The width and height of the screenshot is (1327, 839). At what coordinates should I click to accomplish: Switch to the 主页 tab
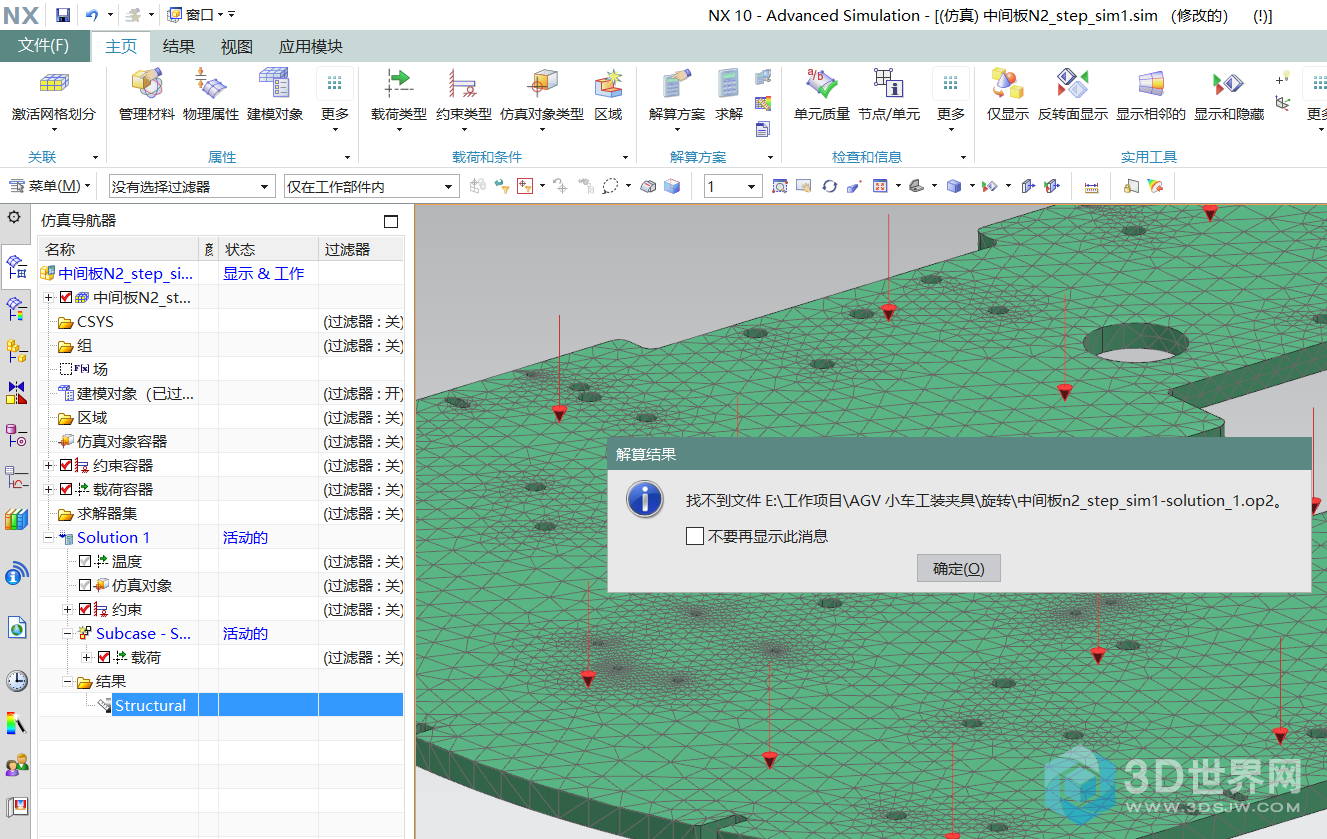(121, 47)
